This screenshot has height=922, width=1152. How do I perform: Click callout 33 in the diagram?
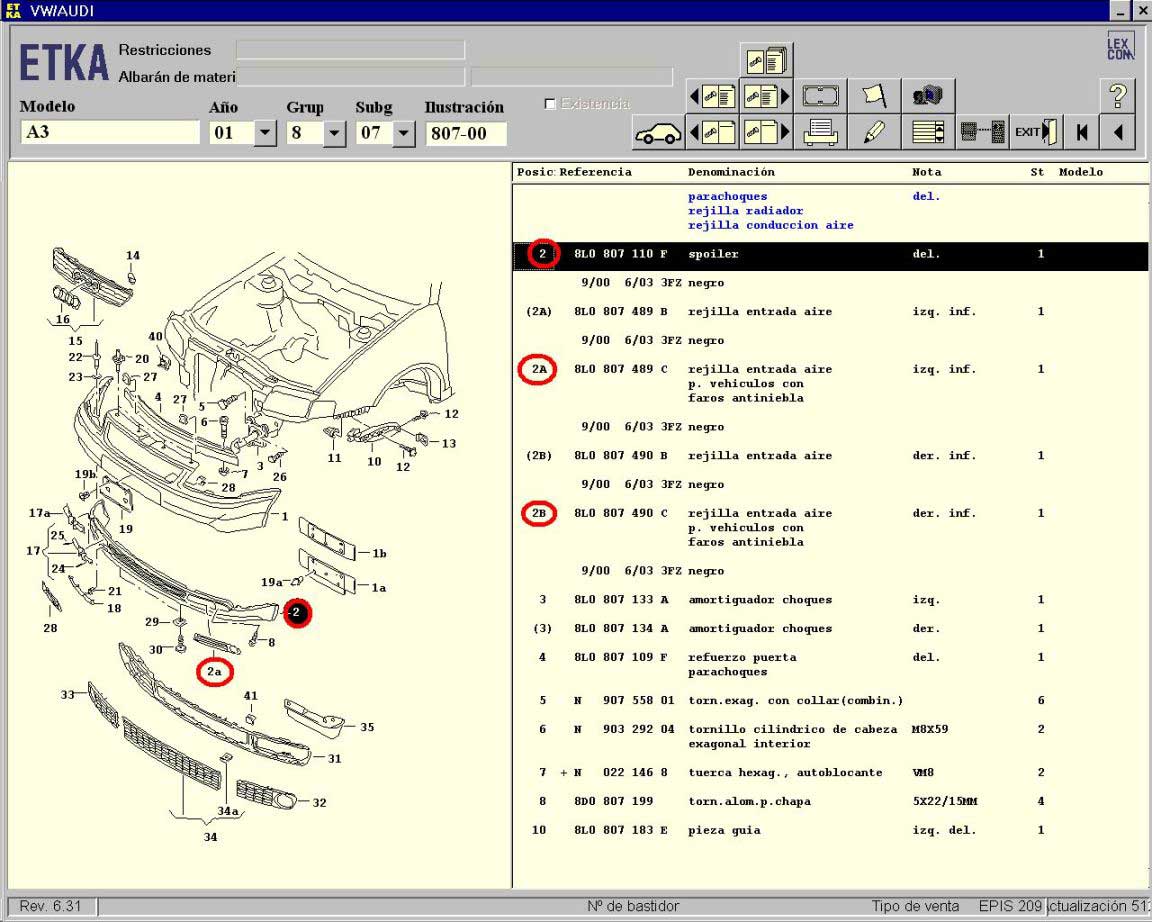click(x=68, y=694)
